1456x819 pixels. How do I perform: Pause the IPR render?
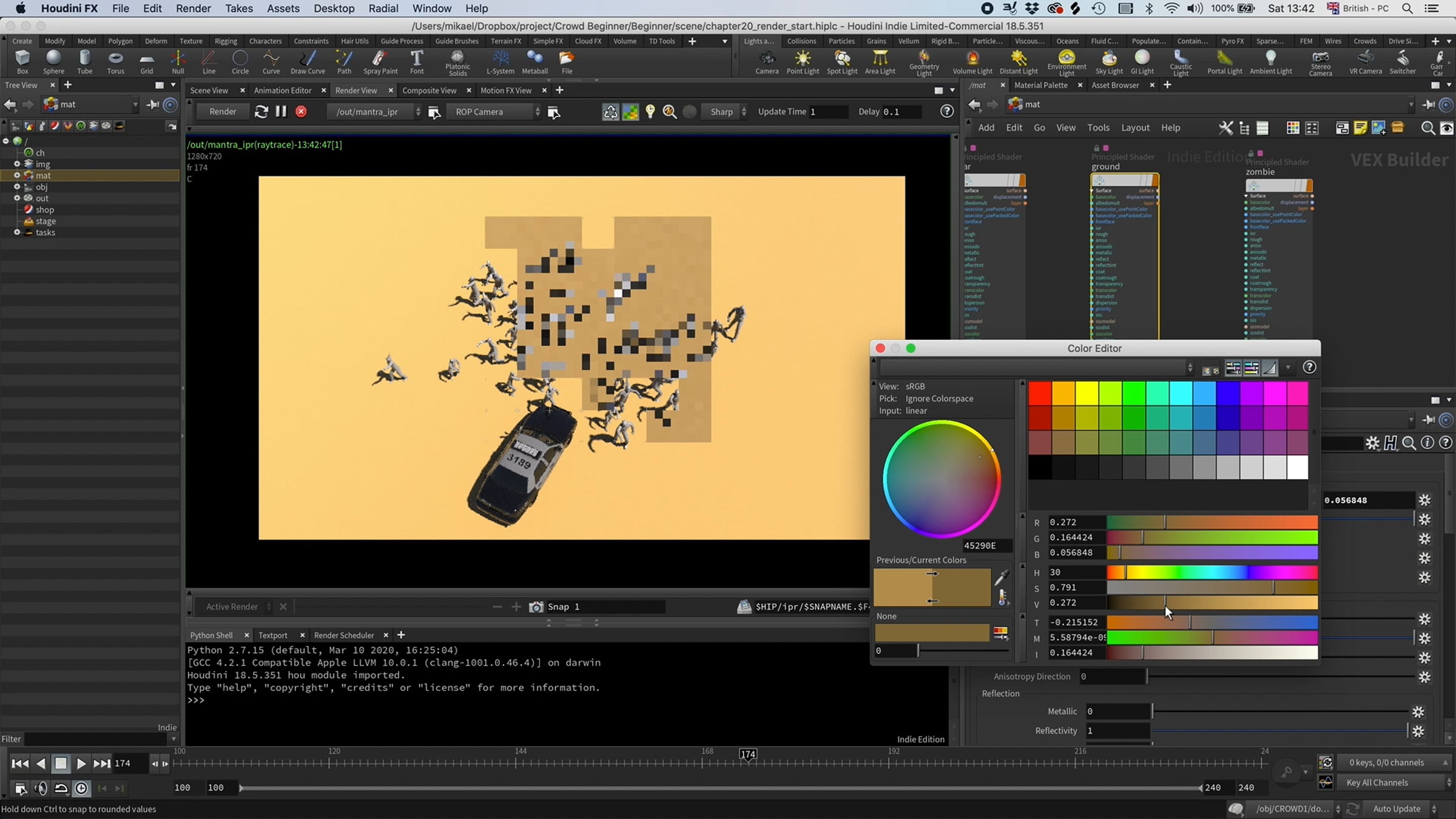click(281, 112)
